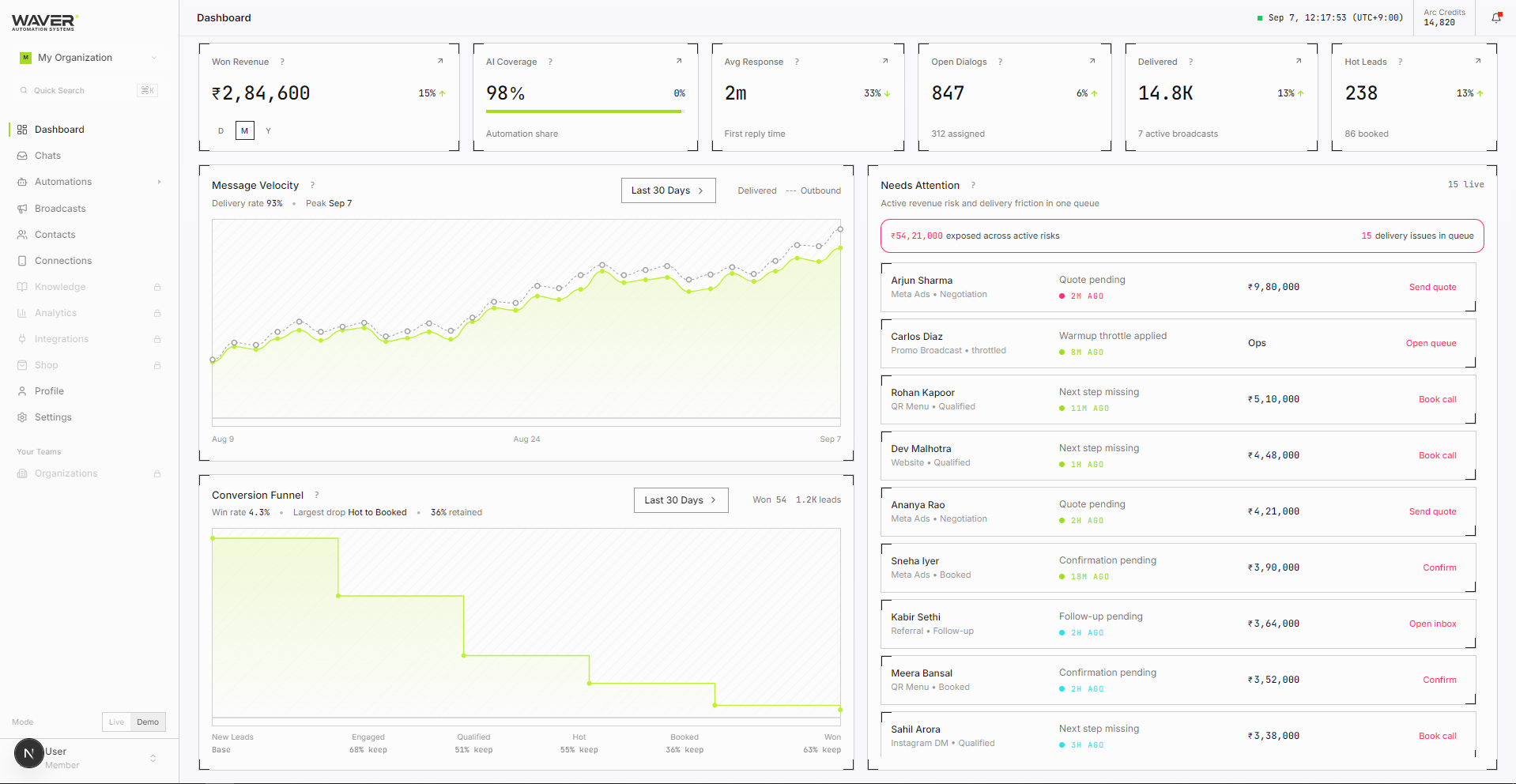Open Message Velocity Last 30 Days selector

click(668, 190)
